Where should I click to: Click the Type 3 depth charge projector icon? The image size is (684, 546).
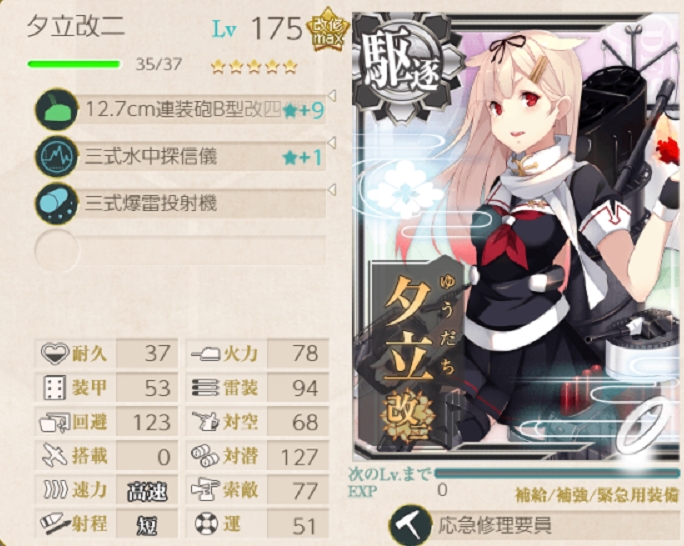tap(56, 204)
